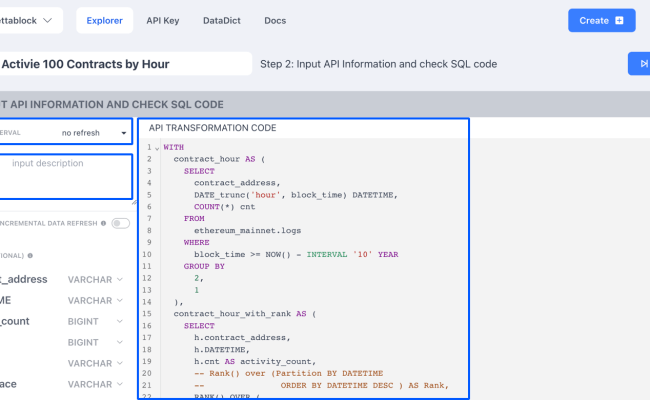
Task: Click the Create button
Action: (601, 20)
